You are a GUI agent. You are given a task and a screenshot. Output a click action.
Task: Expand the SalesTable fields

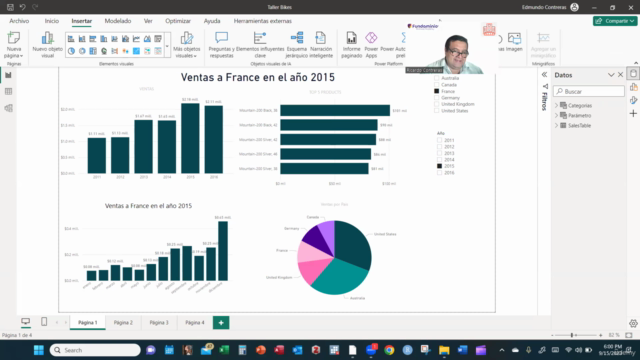click(556, 125)
